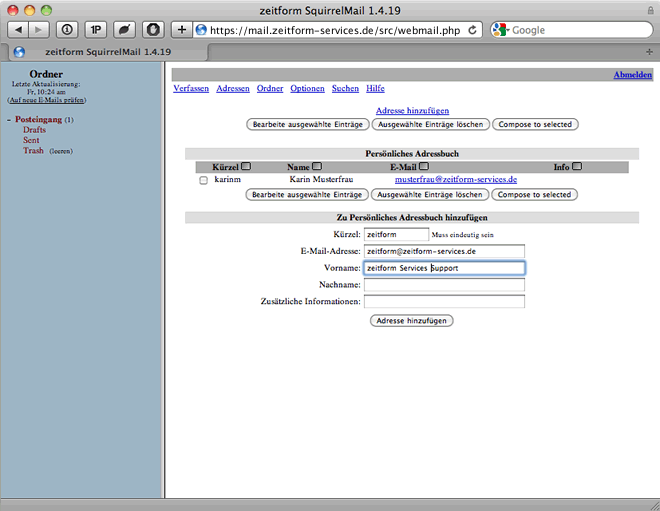Click the 1P toolbar button
660x511 pixels.
(96, 30)
